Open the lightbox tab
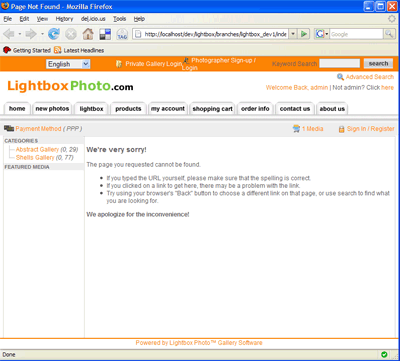Screen dimensions: 400x361 pos(91,109)
